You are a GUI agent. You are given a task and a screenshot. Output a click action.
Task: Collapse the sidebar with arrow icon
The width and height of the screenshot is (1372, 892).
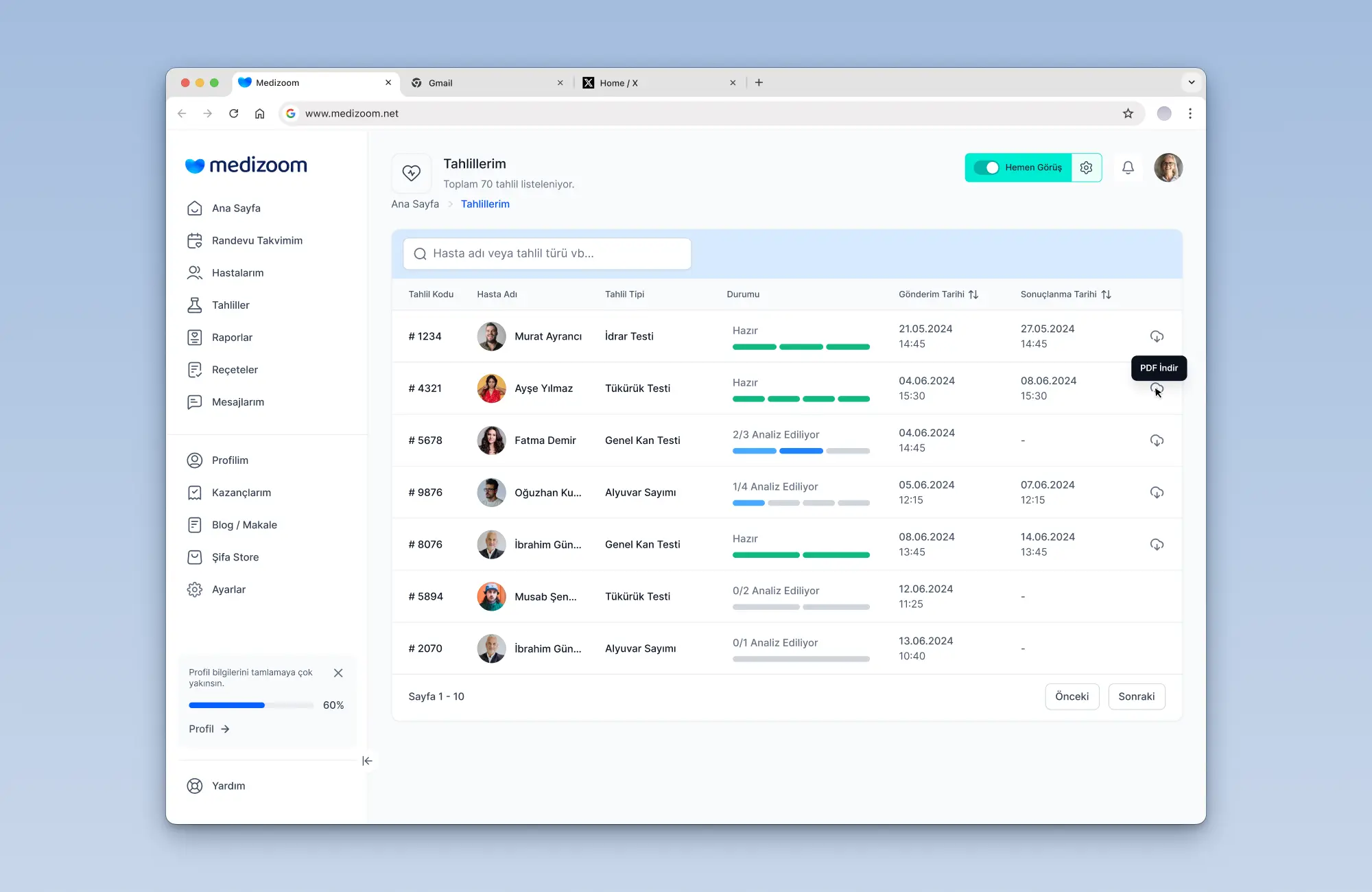point(367,761)
